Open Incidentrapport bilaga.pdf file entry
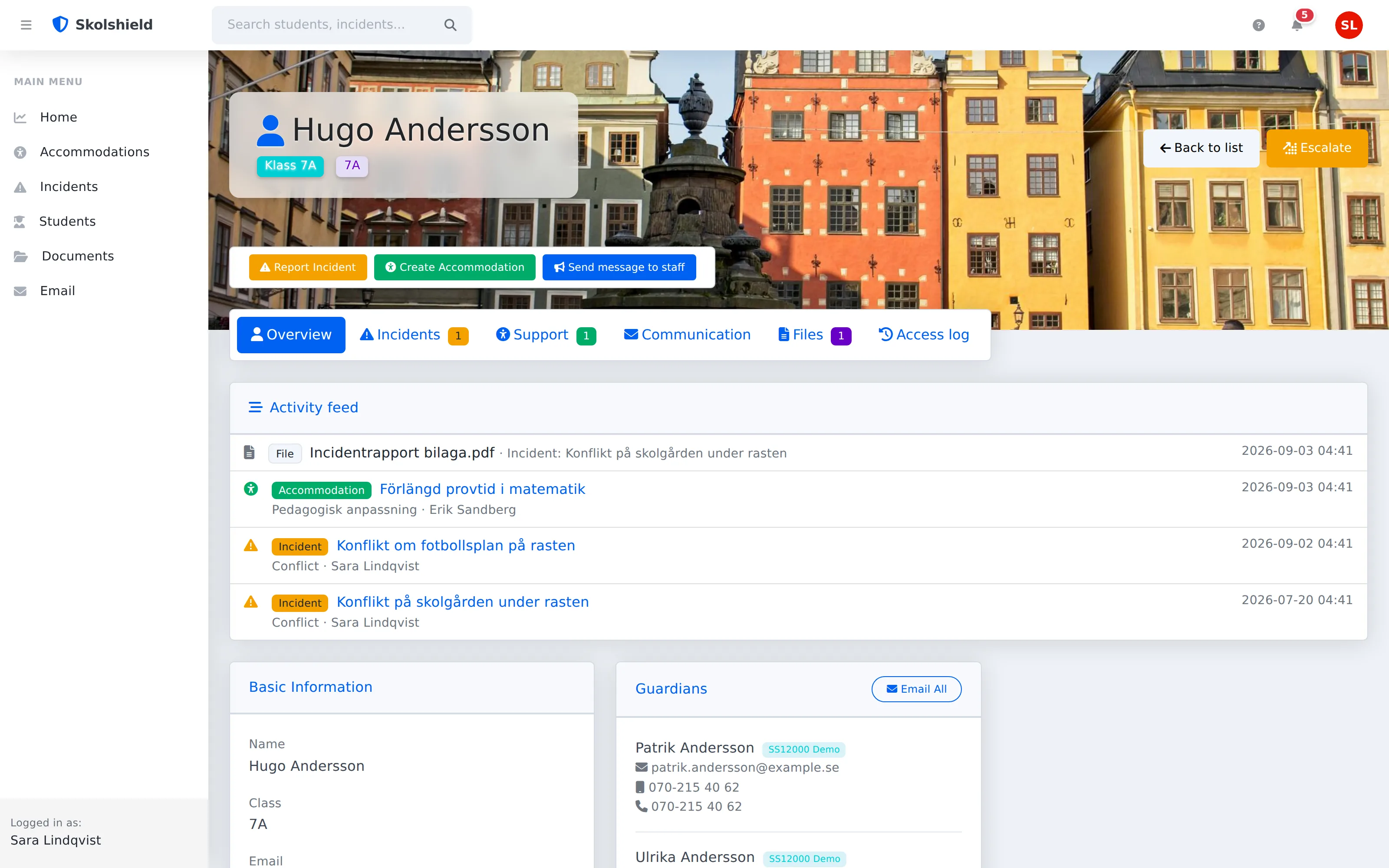1389x868 pixels. coord(402,453)
